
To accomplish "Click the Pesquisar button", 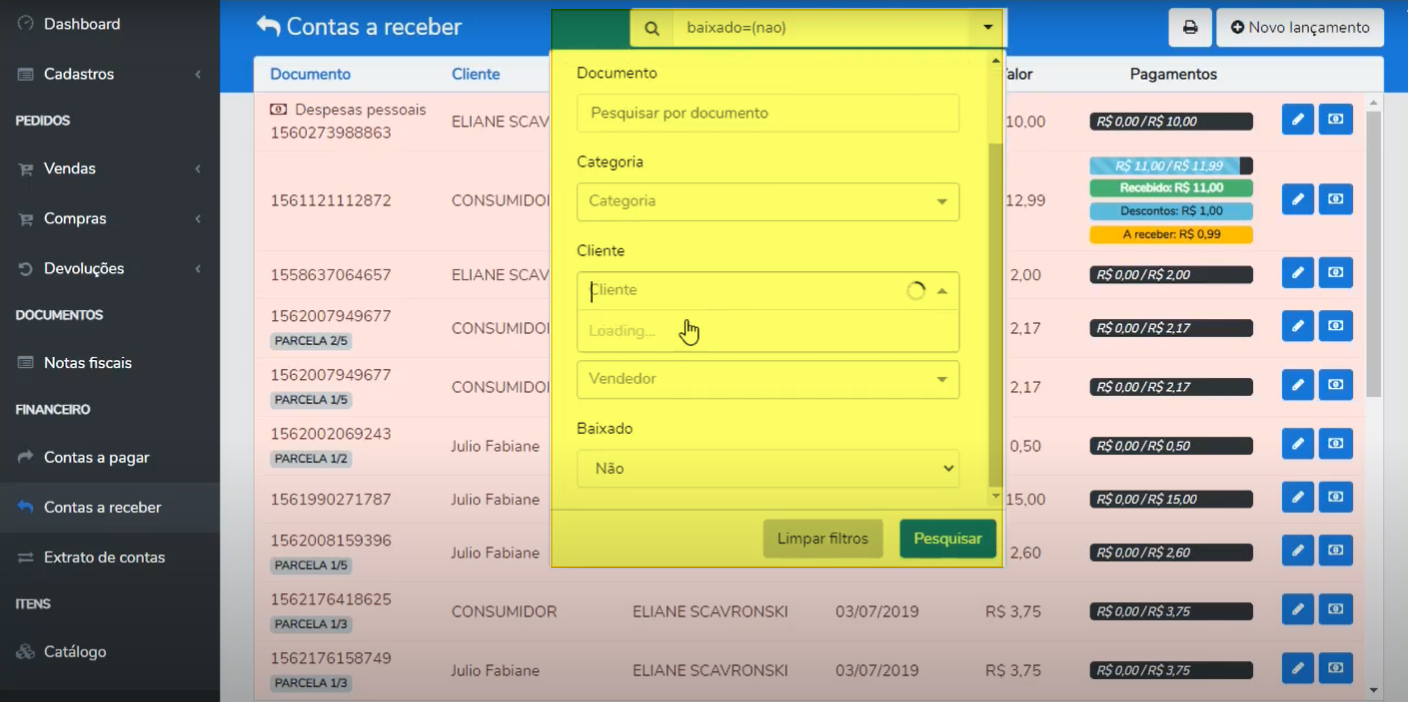I will 947,539.
